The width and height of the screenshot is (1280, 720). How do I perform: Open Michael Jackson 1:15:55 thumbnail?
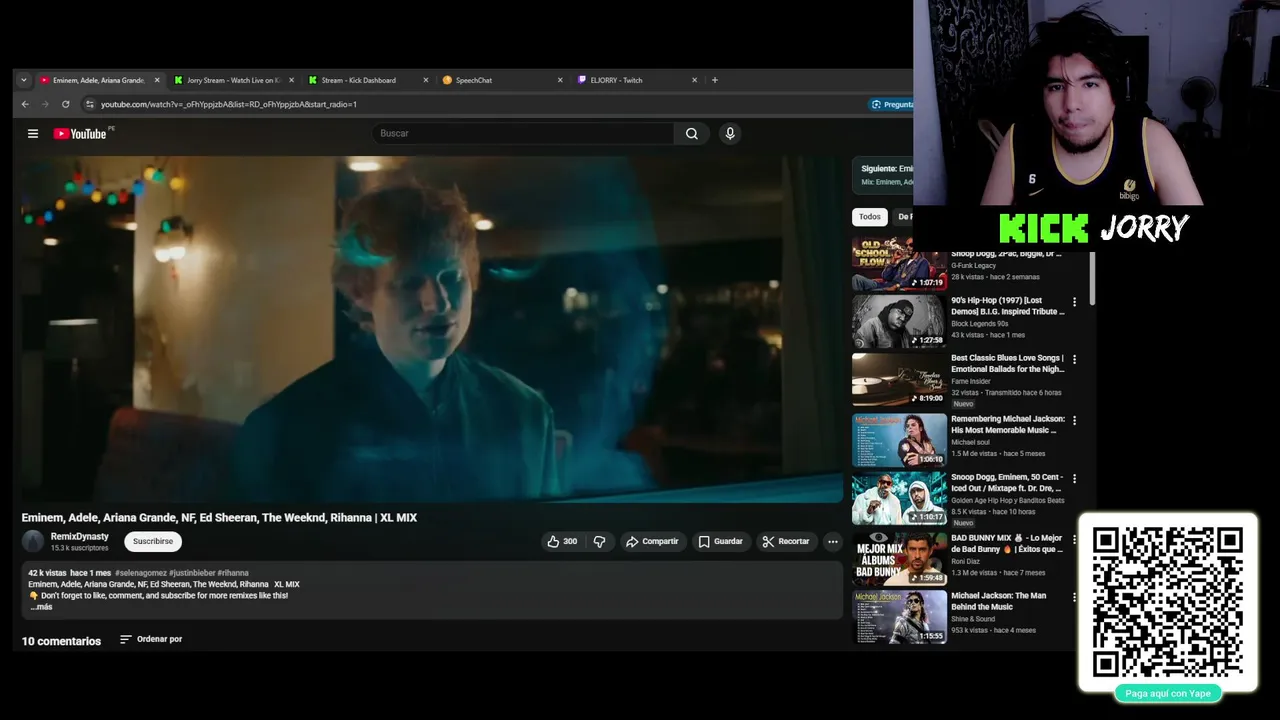899,617
